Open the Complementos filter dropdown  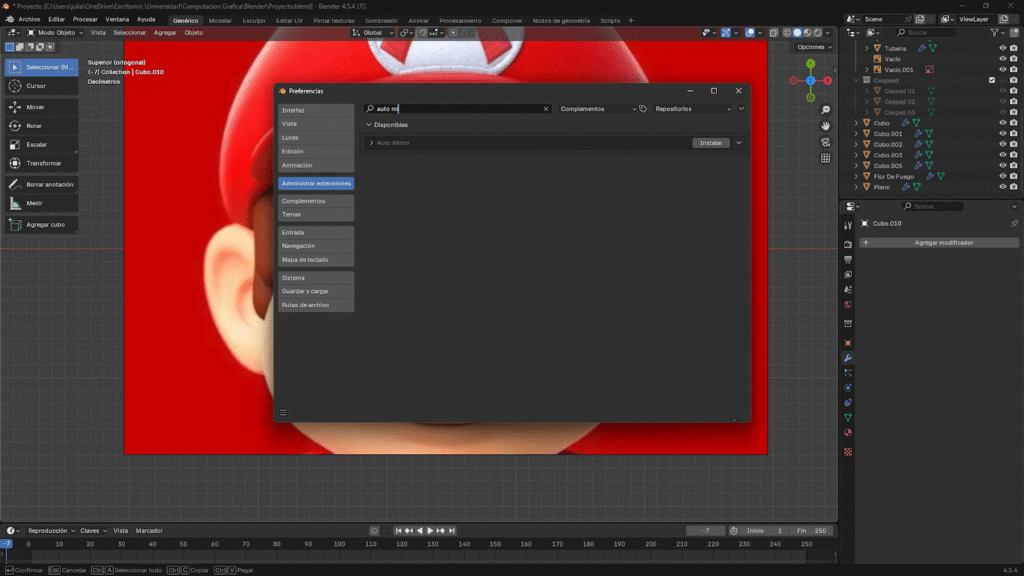(597, 109)
